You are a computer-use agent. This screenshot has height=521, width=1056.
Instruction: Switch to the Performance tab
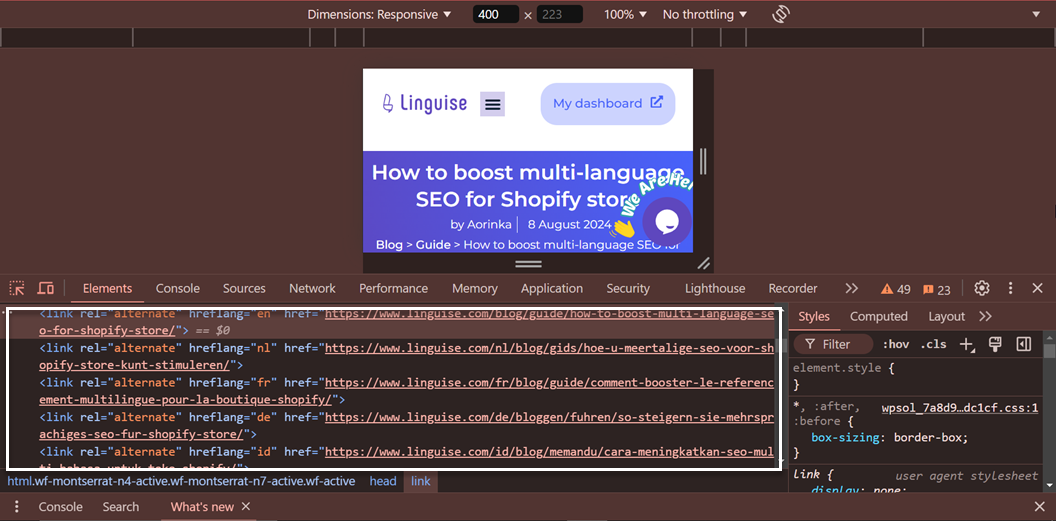(x=393, y=288)
